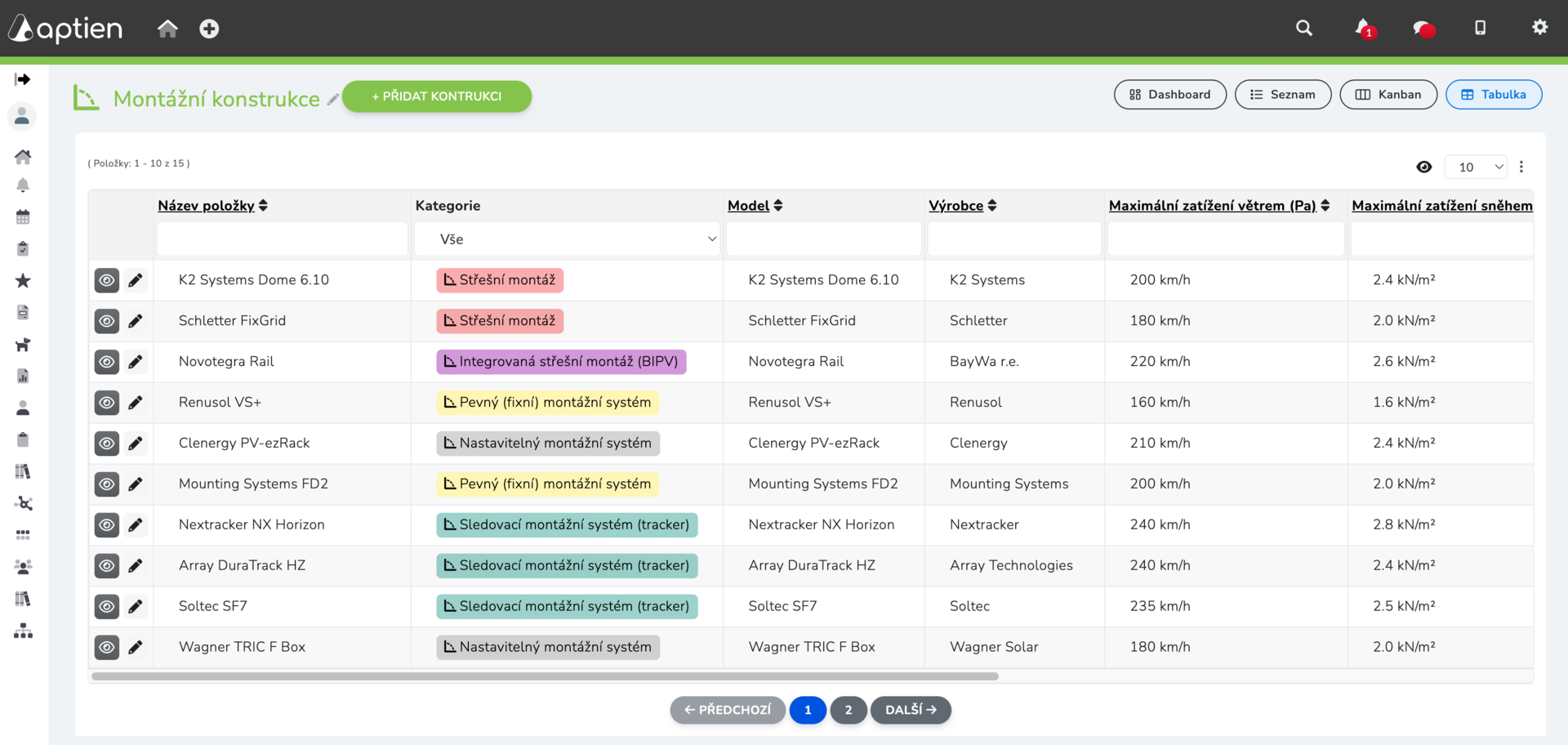Image resolution: width=1568 pixels, height=745 pixels.
Task: Click the plus icon next to home
Action: (209, 29)
